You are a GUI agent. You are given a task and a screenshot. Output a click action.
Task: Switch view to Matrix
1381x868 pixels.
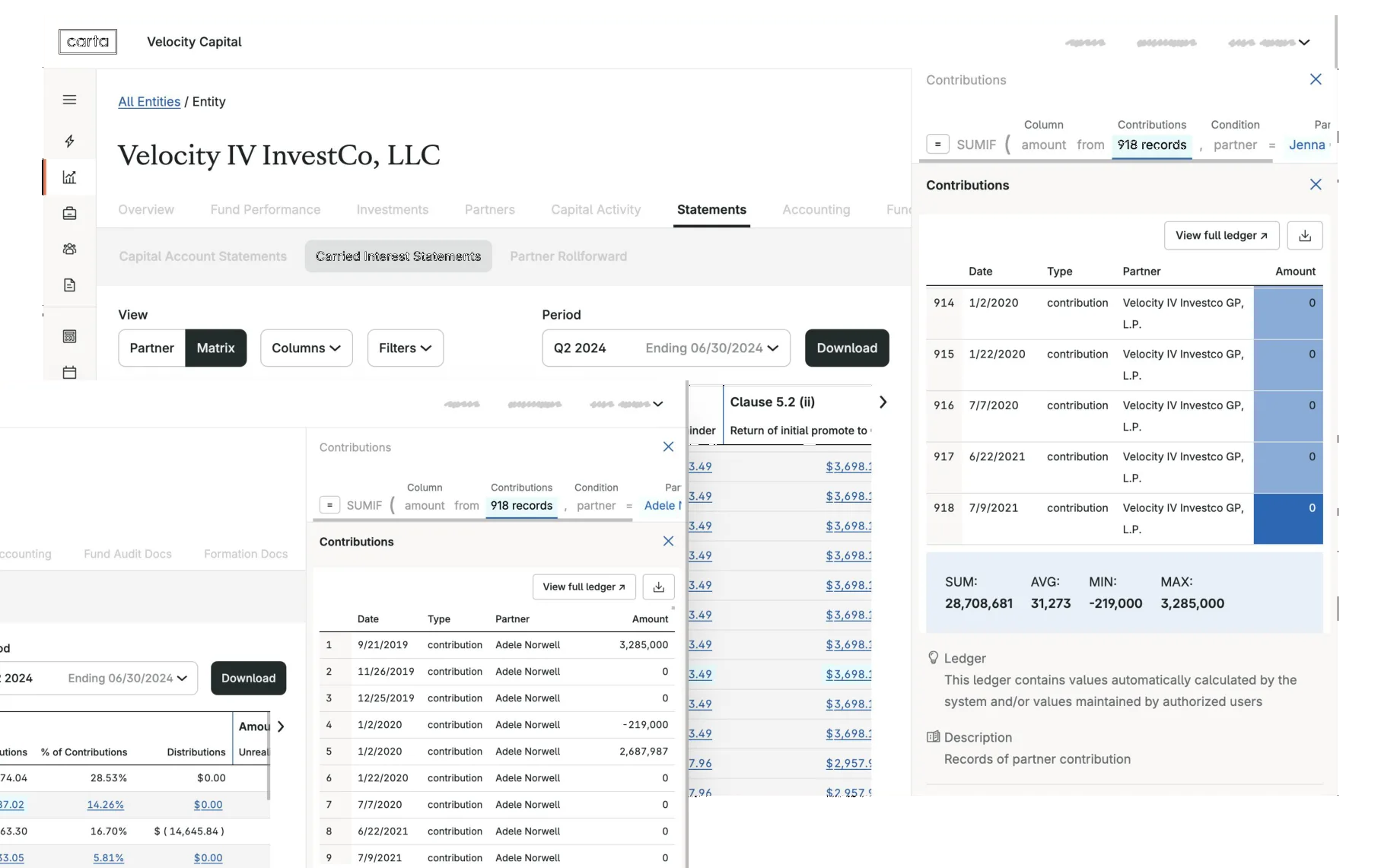216,348
